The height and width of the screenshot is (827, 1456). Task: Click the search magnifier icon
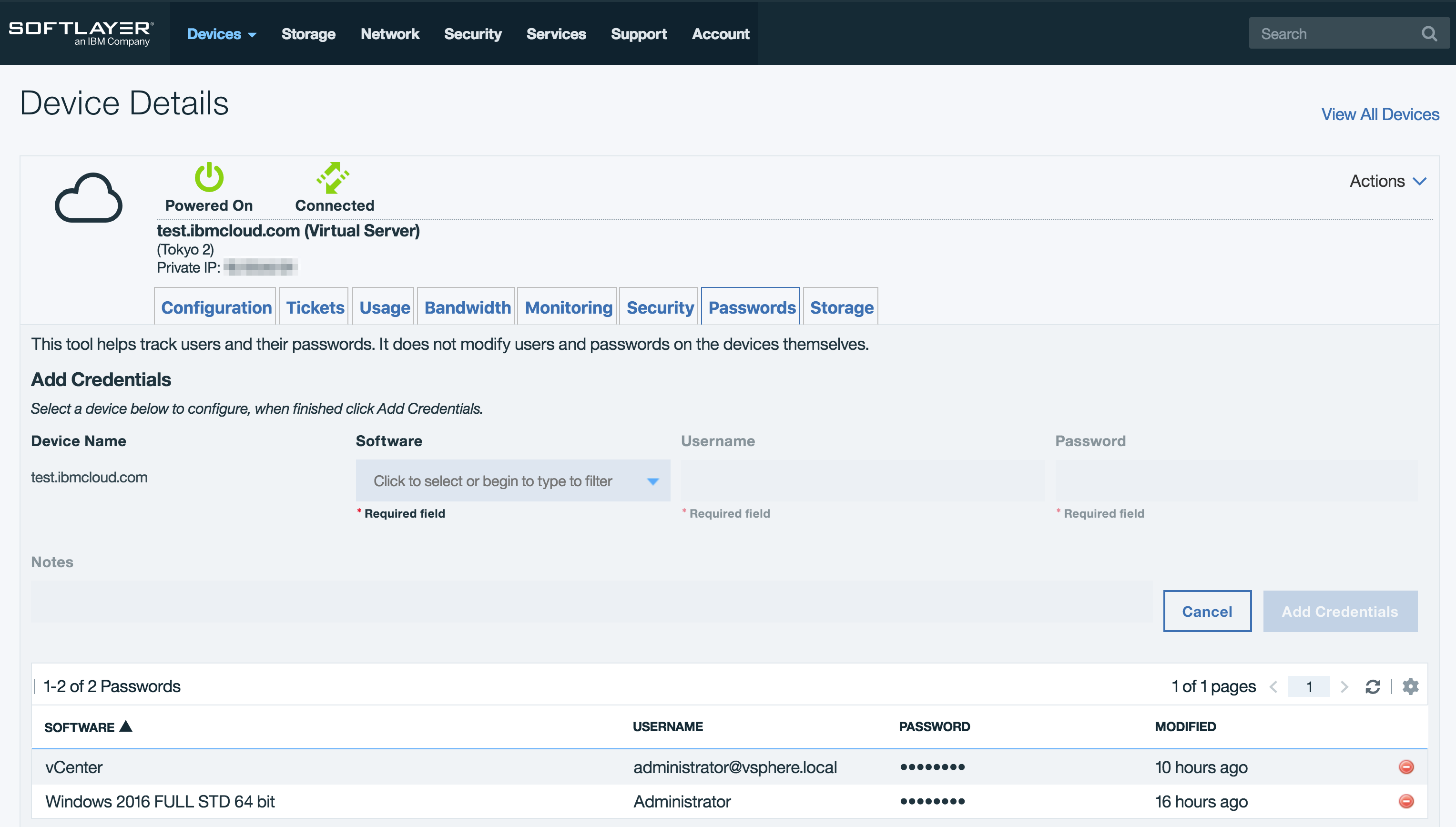1429,34
